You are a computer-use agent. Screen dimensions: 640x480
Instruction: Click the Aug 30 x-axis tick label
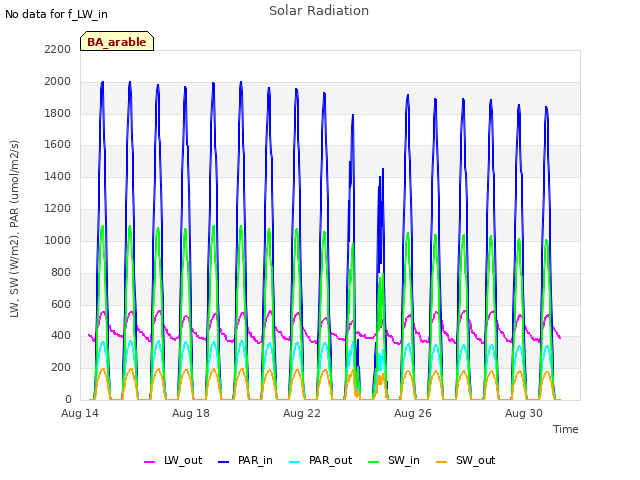pyautogui.click(x=524, y=413)
